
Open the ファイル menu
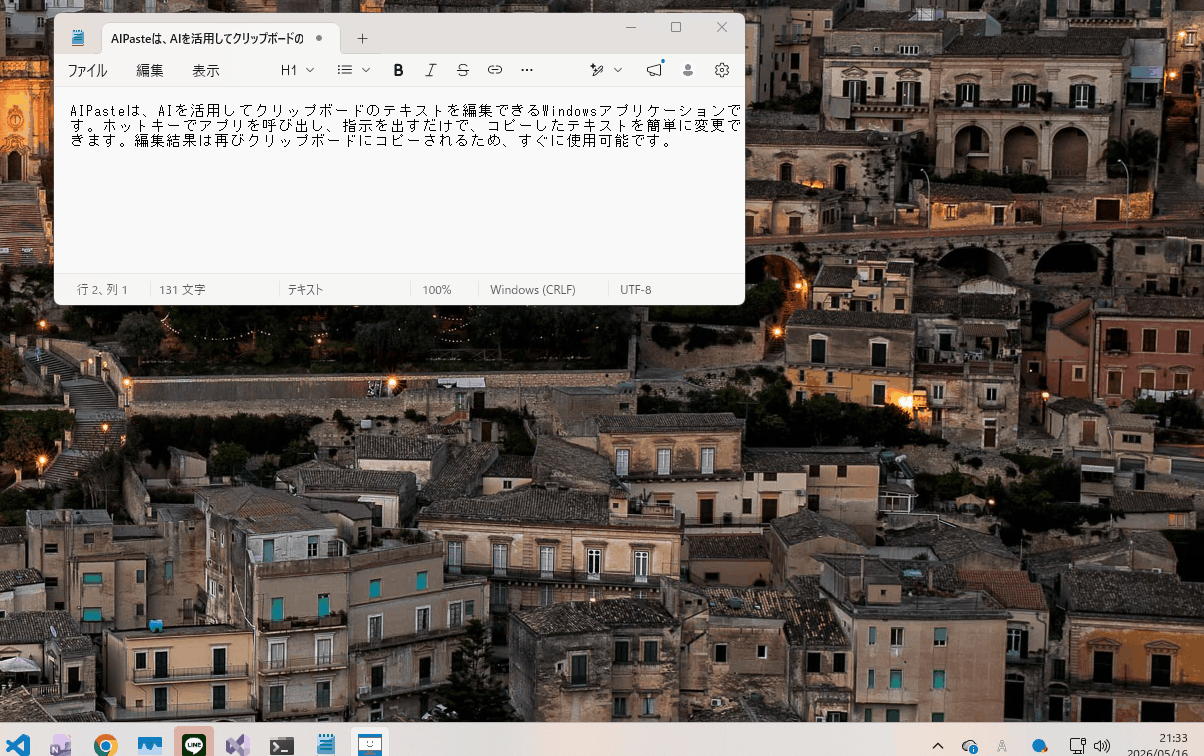87,70
